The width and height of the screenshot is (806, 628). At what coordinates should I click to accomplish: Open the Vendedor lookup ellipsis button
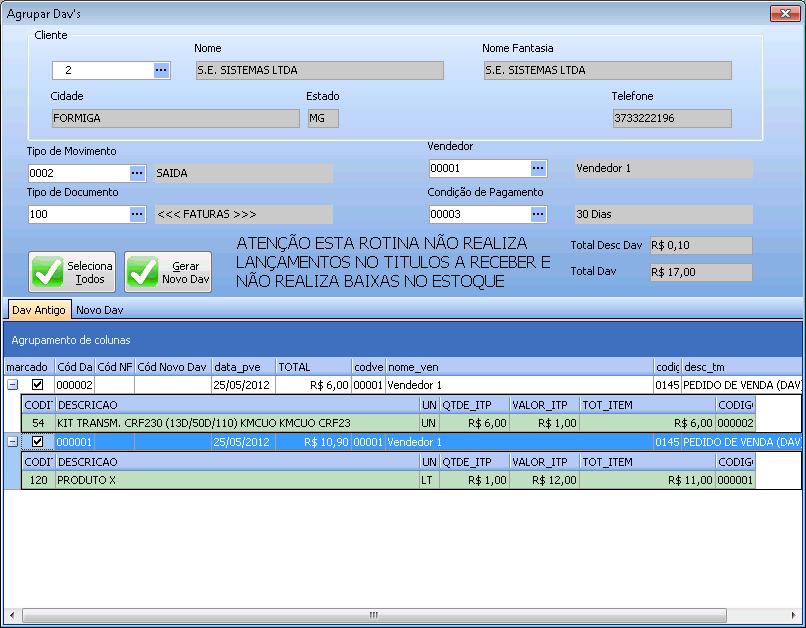coord(538,168)
